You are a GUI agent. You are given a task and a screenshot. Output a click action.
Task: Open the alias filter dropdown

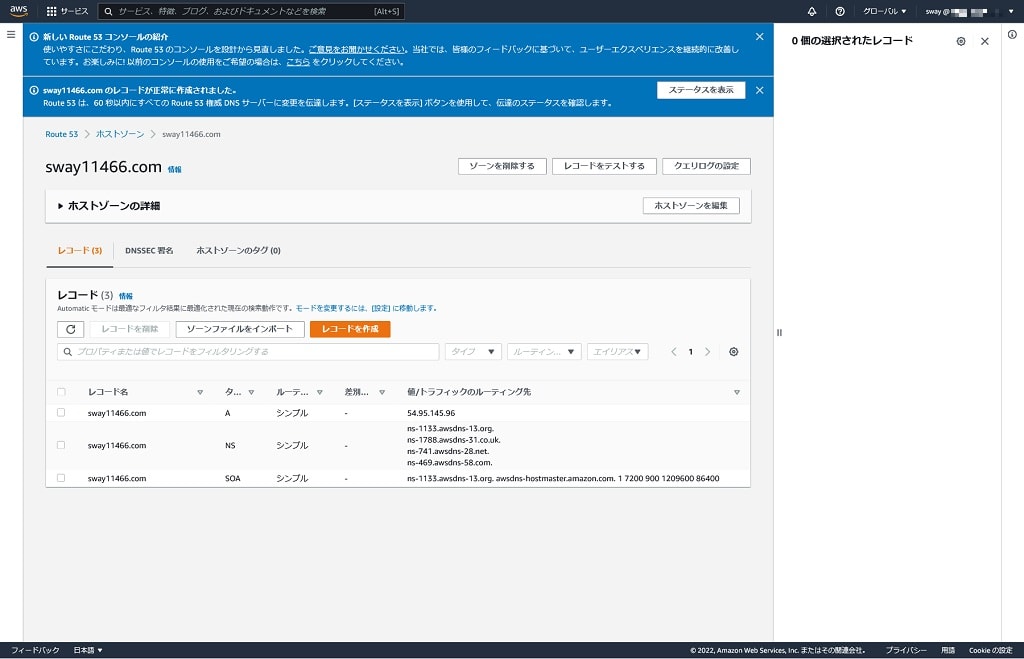coord(617,351)
